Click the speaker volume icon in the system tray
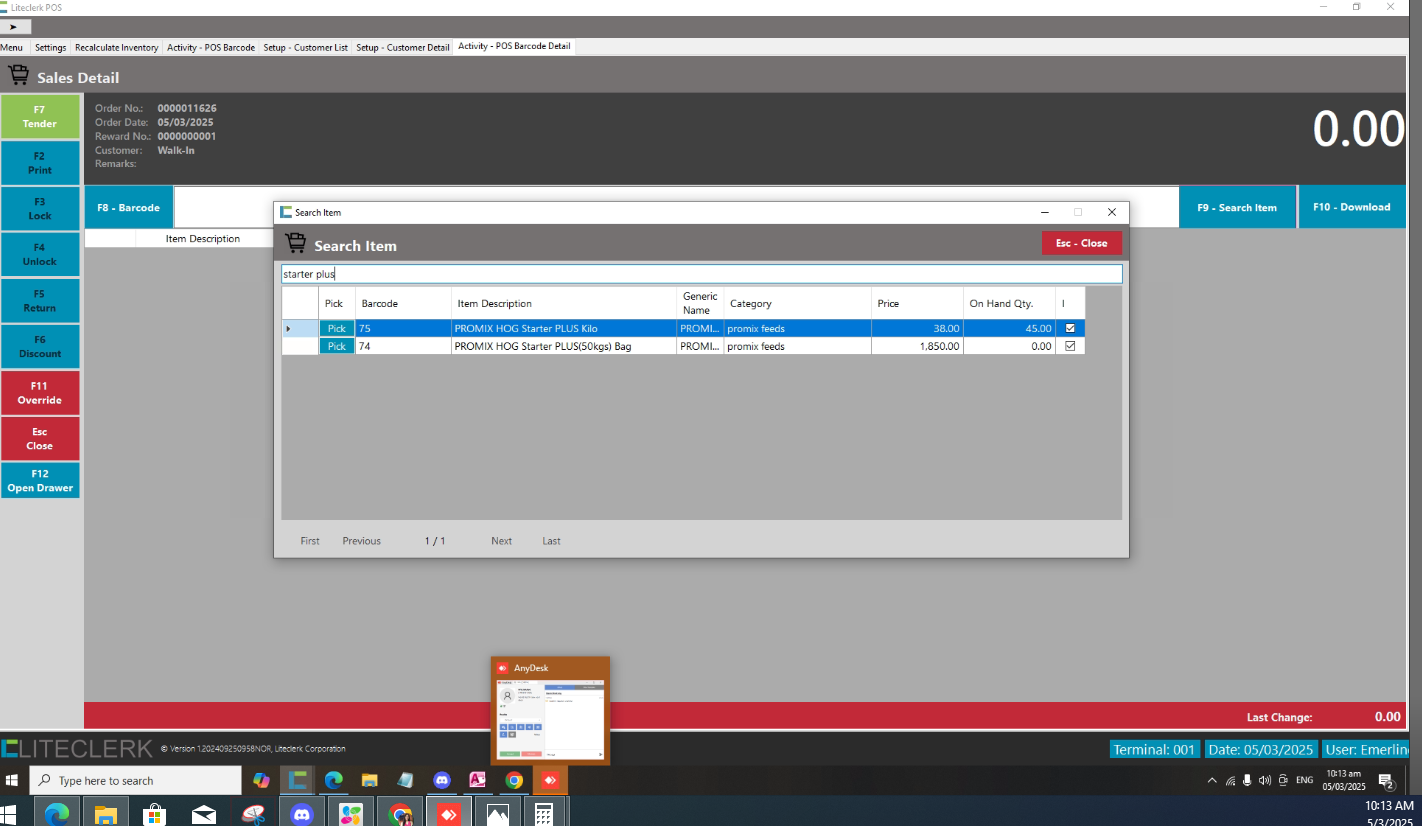The width and height of the screenshot is (1422, 826). [1264, 780]
